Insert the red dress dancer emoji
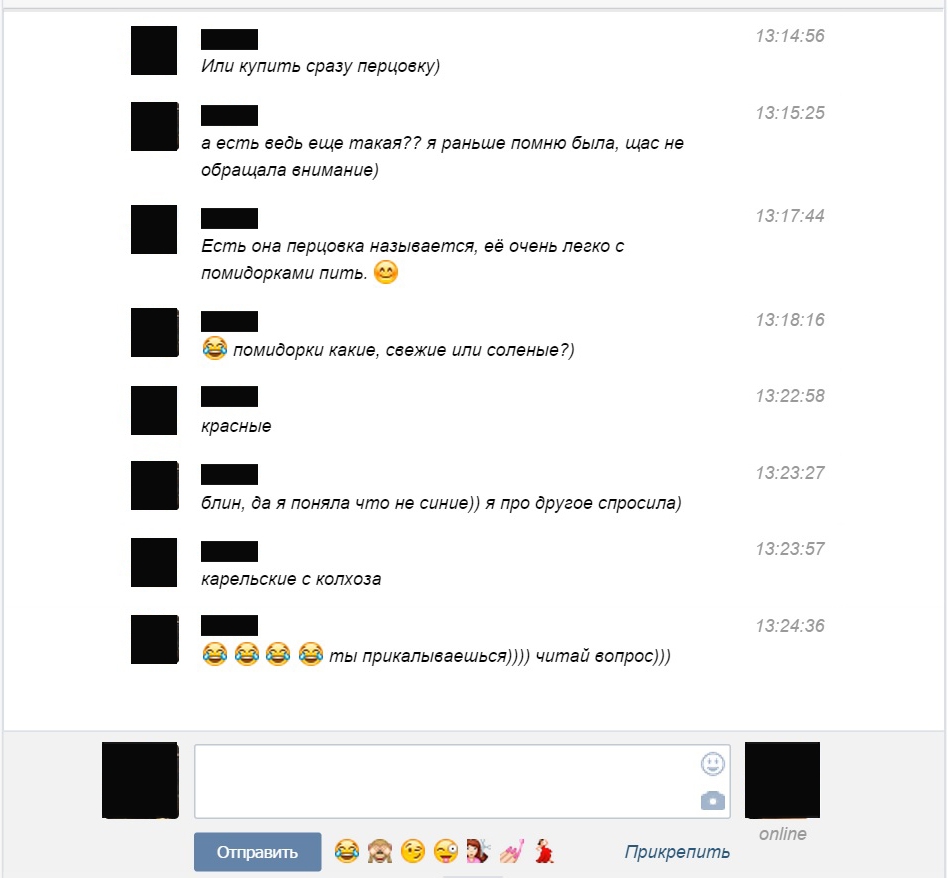 click(544, 851)
